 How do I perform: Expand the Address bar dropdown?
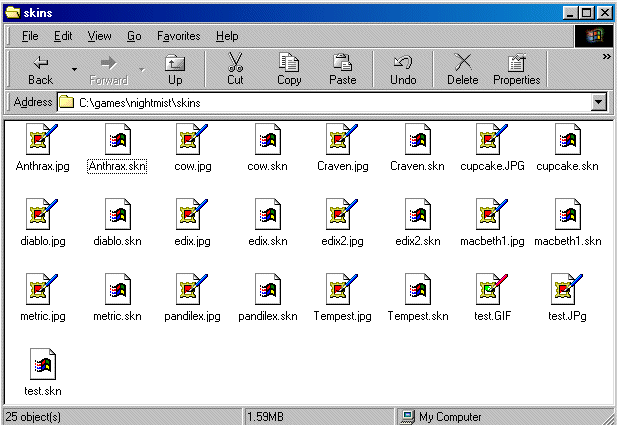coord(599,102)
